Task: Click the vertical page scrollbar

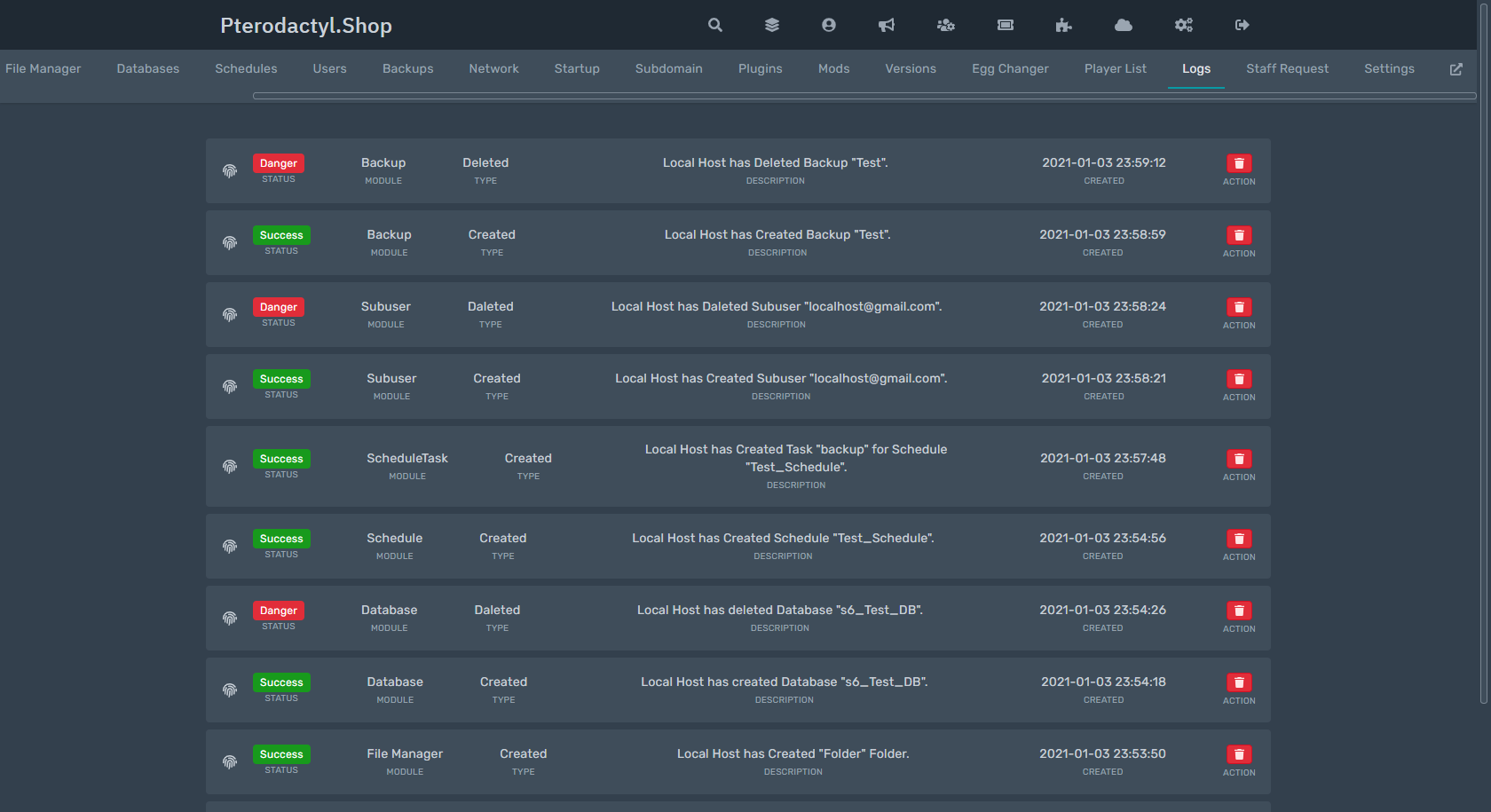Action: pyautogui.click(x=1483, y=355)
